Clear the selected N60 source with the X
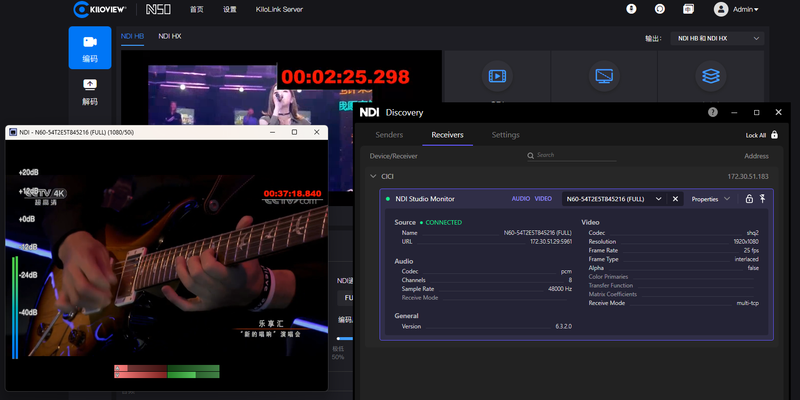 (x=675, y=199)
